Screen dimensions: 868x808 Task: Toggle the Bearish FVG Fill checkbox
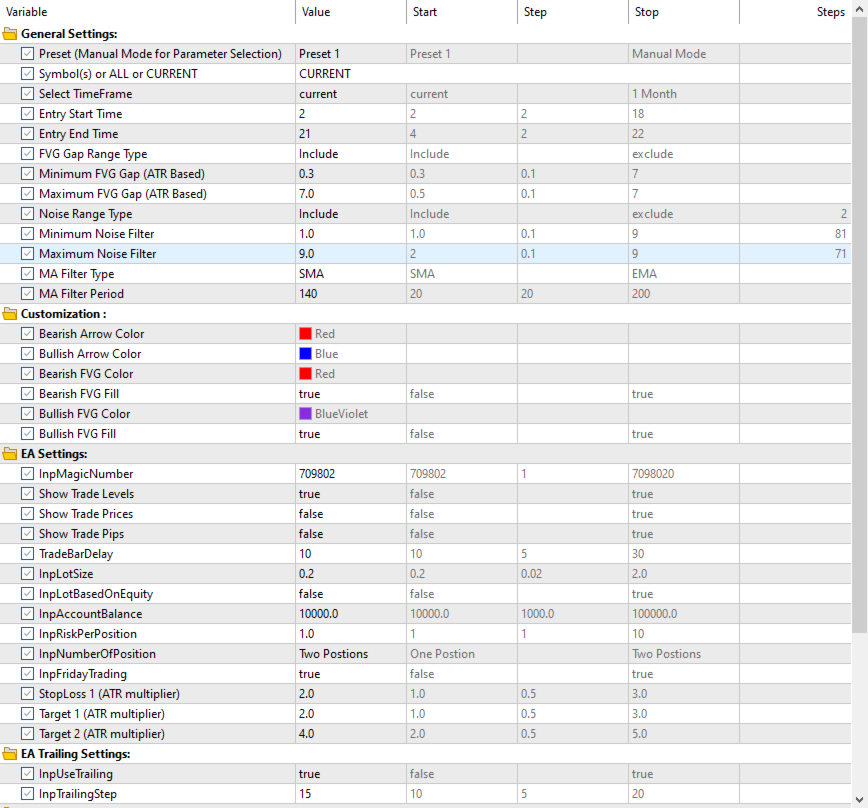click(27, 393)
